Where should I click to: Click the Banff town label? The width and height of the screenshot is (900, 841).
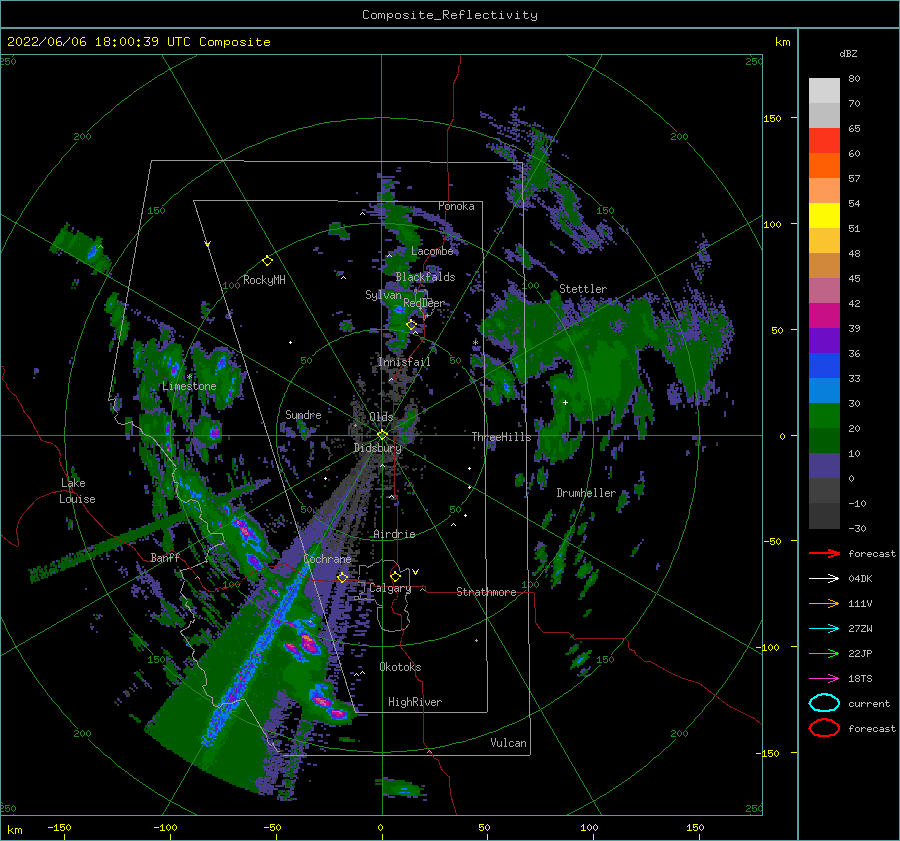tap(165, 557)
